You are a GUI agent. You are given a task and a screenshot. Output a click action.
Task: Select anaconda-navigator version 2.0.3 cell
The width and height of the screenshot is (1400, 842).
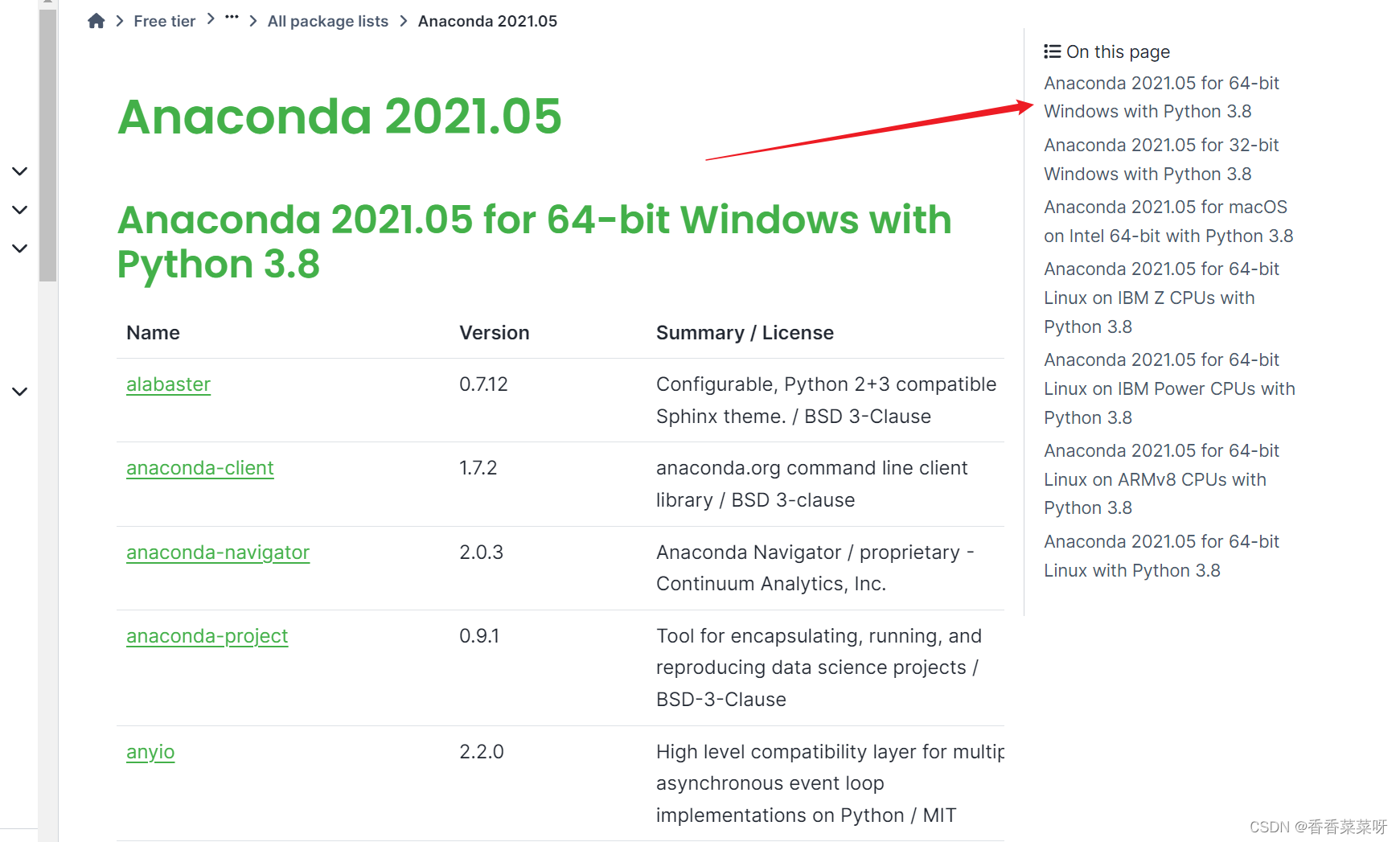[481, 552]
